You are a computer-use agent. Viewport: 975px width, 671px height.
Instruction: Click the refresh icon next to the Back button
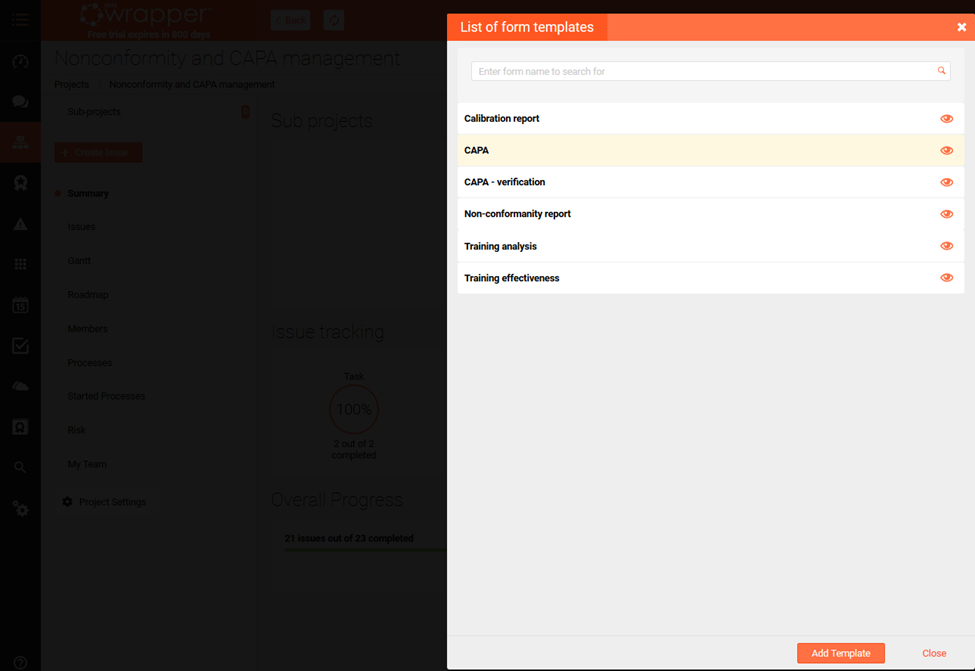click(x=334, y=20)
